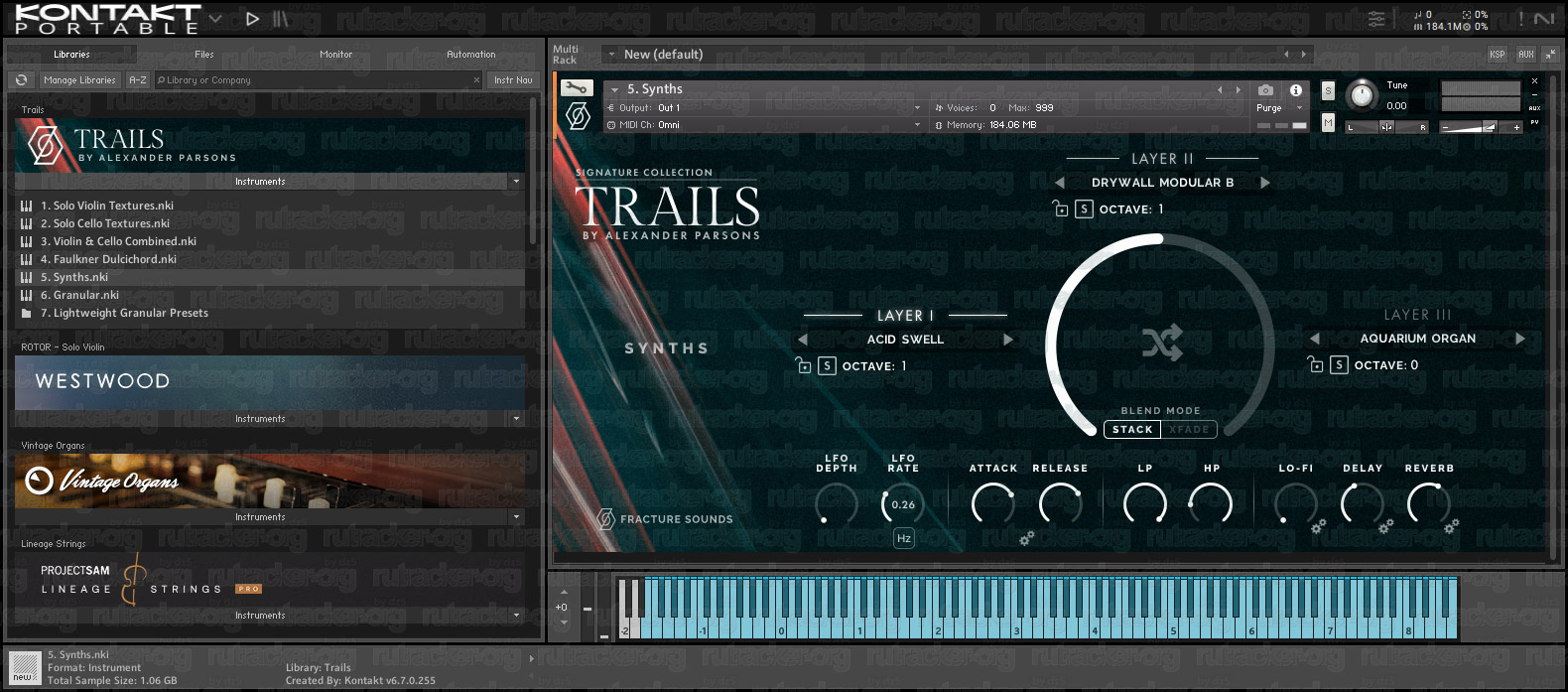The width and height of the screenshot is (1568, 692).
Task: Open the Automation tab
Action: tap(470, 55)
